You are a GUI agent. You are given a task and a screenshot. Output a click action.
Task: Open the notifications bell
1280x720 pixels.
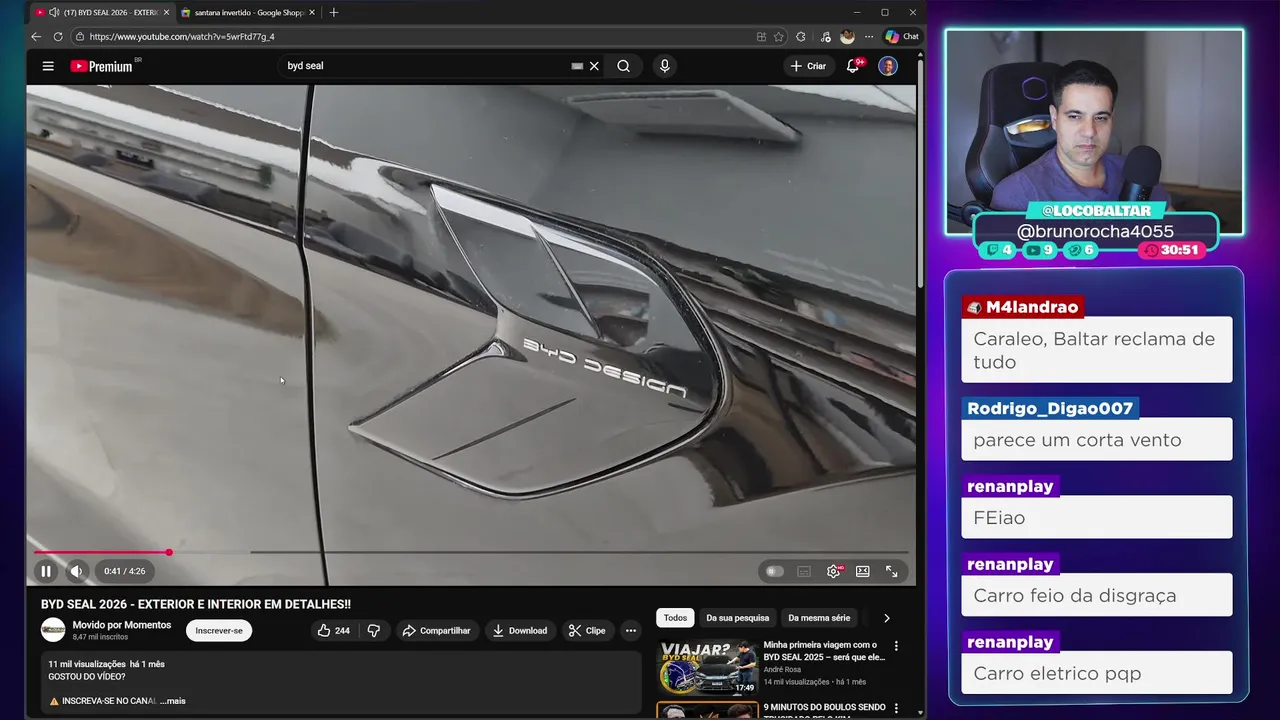pos(853,66)
